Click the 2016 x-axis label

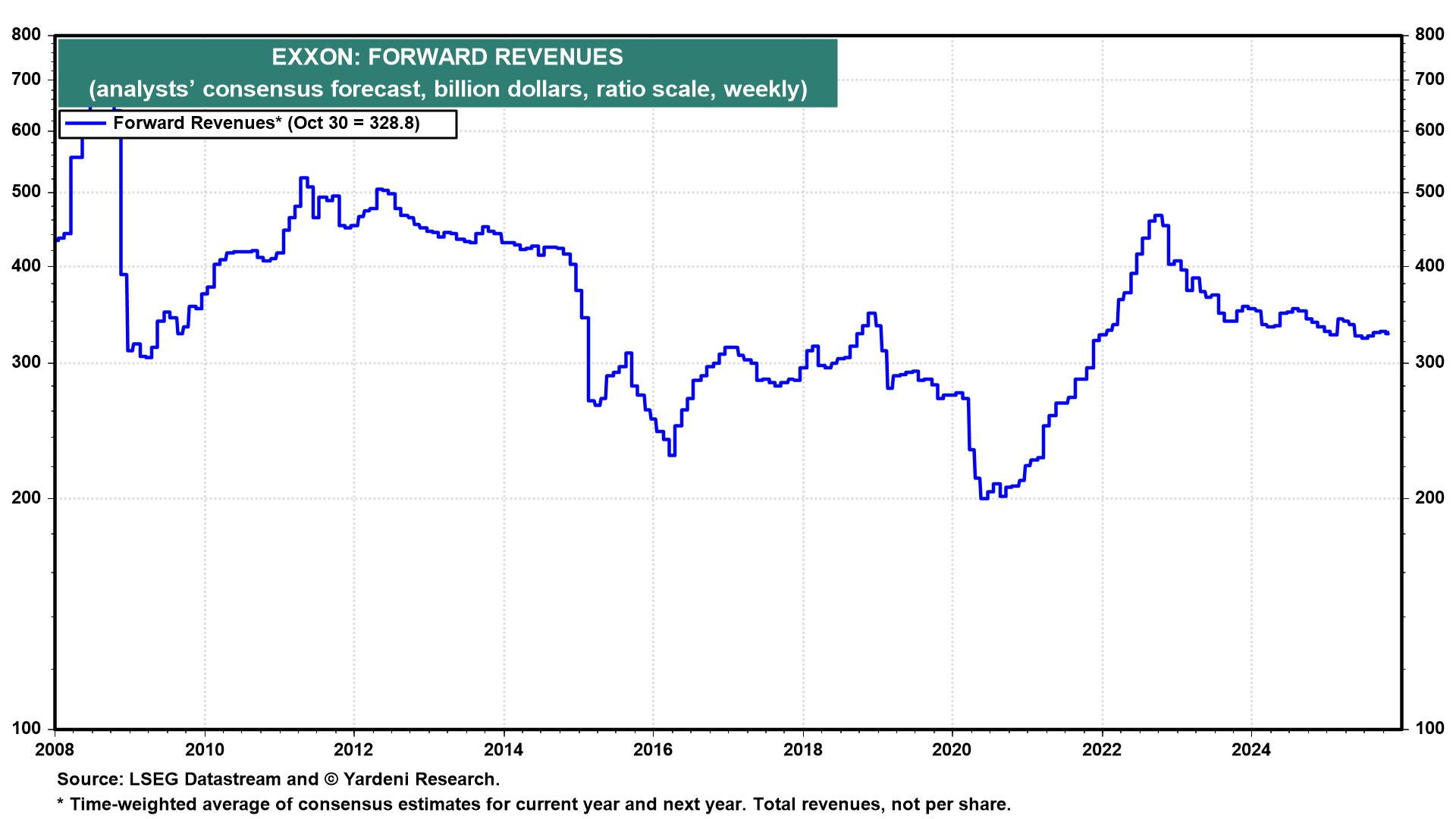tap(653, 751)
